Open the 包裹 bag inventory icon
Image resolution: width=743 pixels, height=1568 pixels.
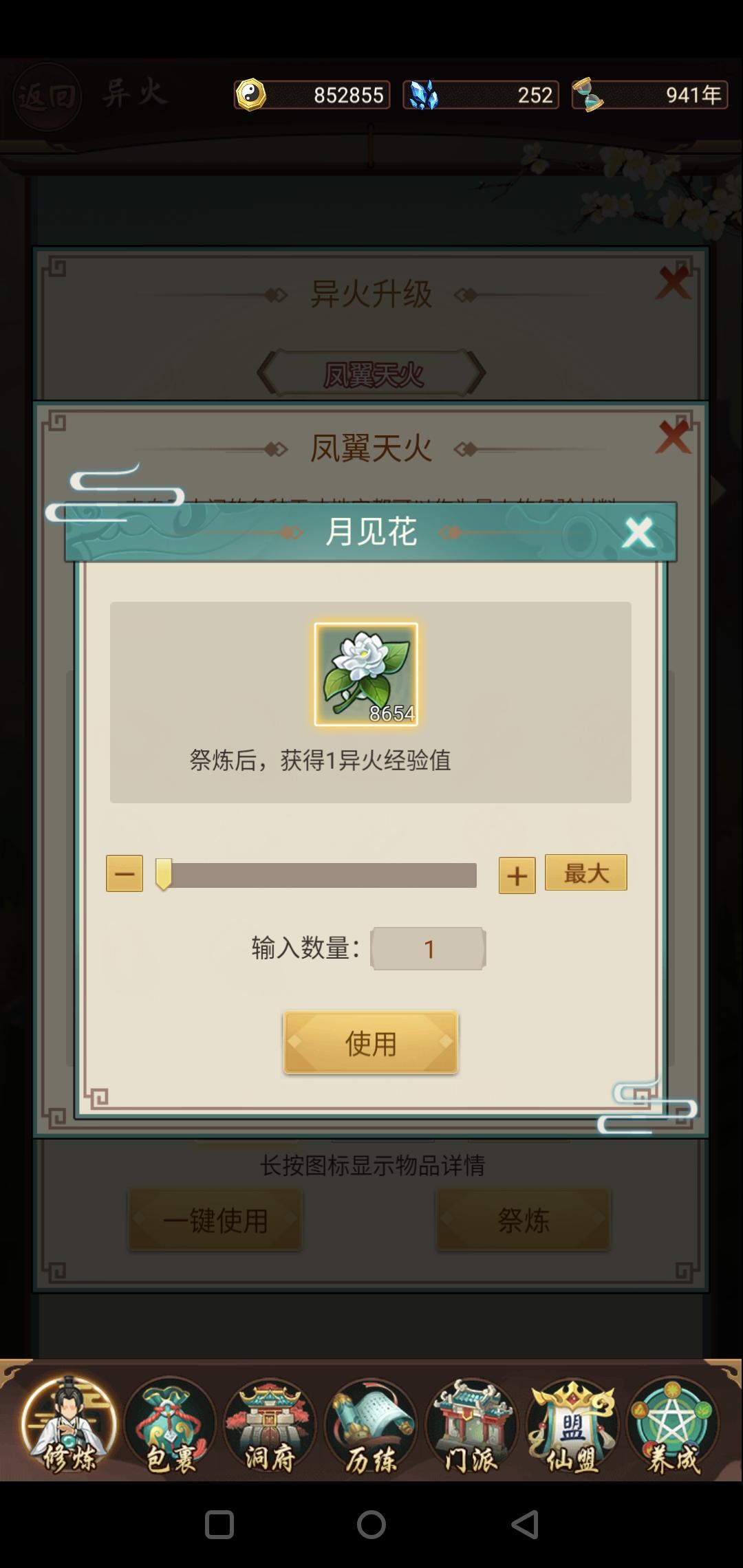tap(170, 1426)
